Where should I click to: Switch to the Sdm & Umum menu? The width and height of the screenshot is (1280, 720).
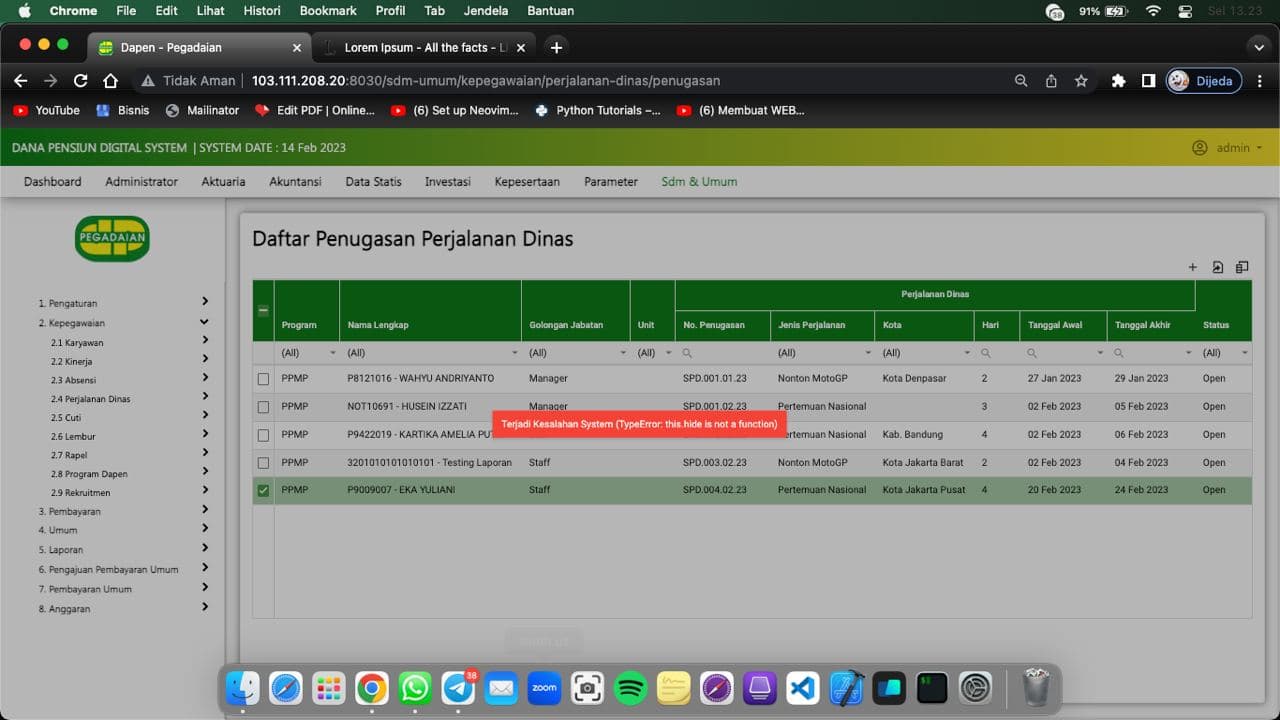(x=699, y=181)
